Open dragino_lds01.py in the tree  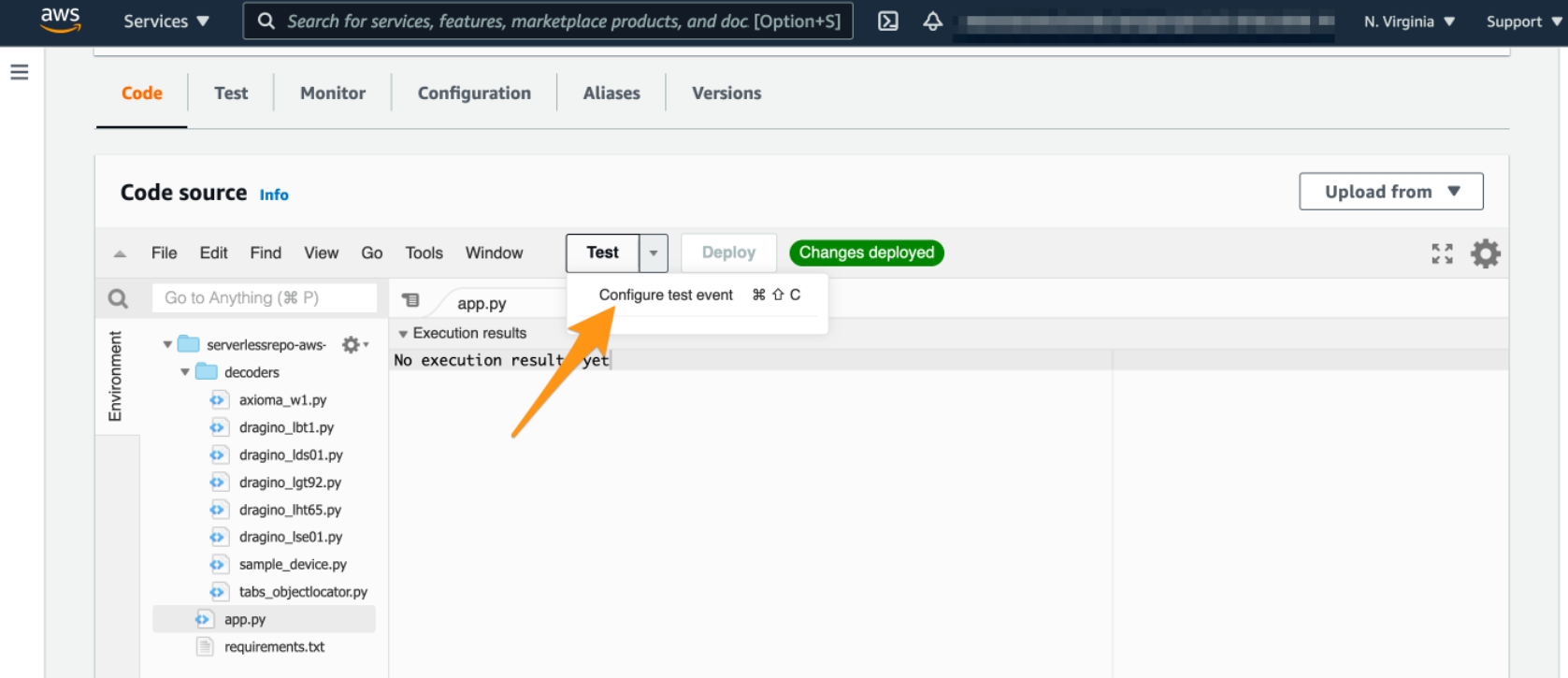tap(291, 454)
